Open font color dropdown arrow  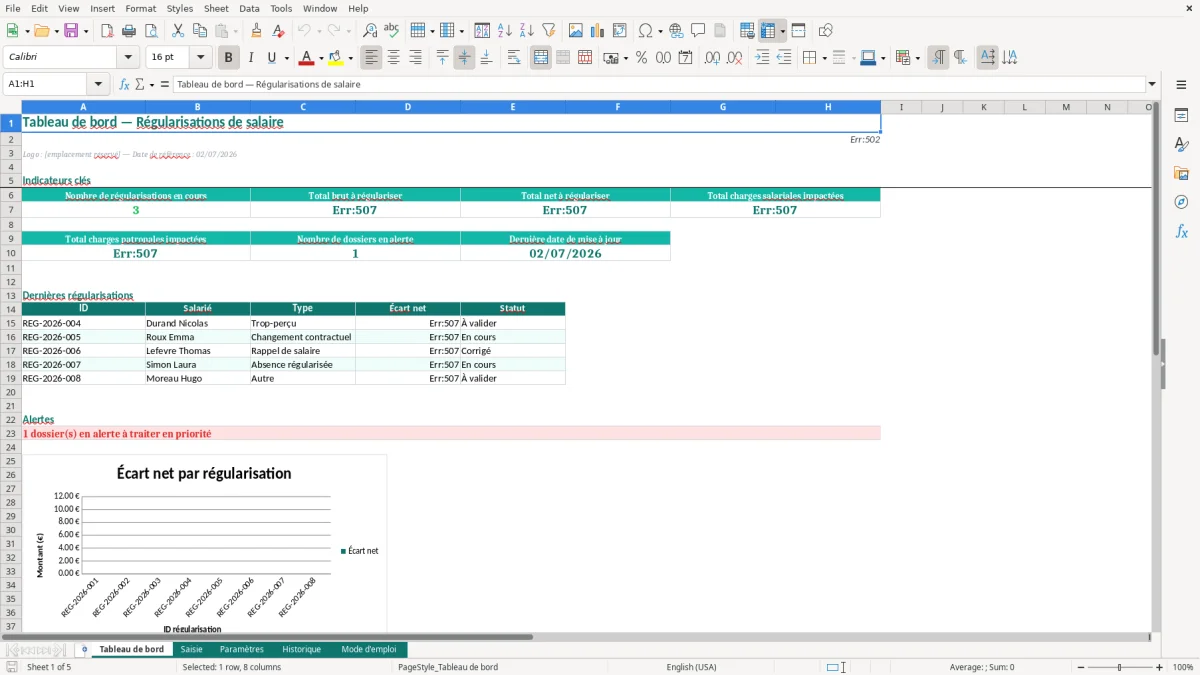[x=320, y=58]
